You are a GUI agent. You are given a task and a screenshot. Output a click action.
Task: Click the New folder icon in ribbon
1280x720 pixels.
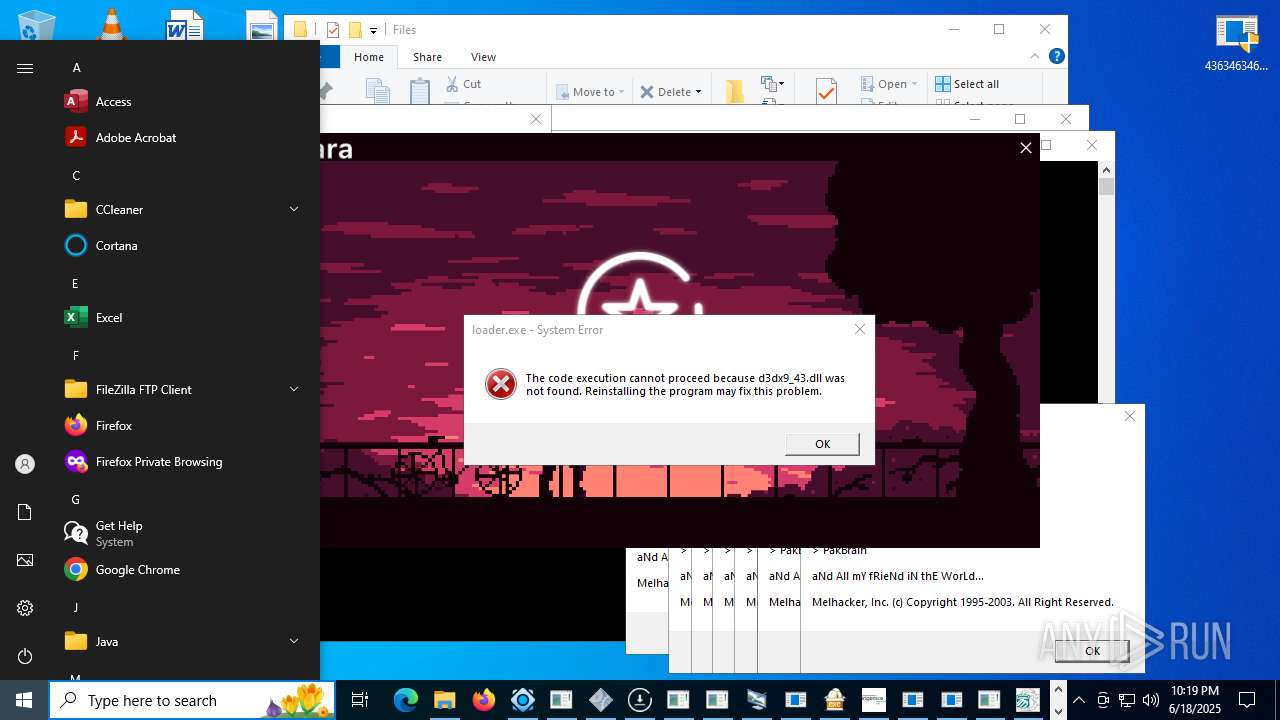pyautogui.click(x=735, y=91)
